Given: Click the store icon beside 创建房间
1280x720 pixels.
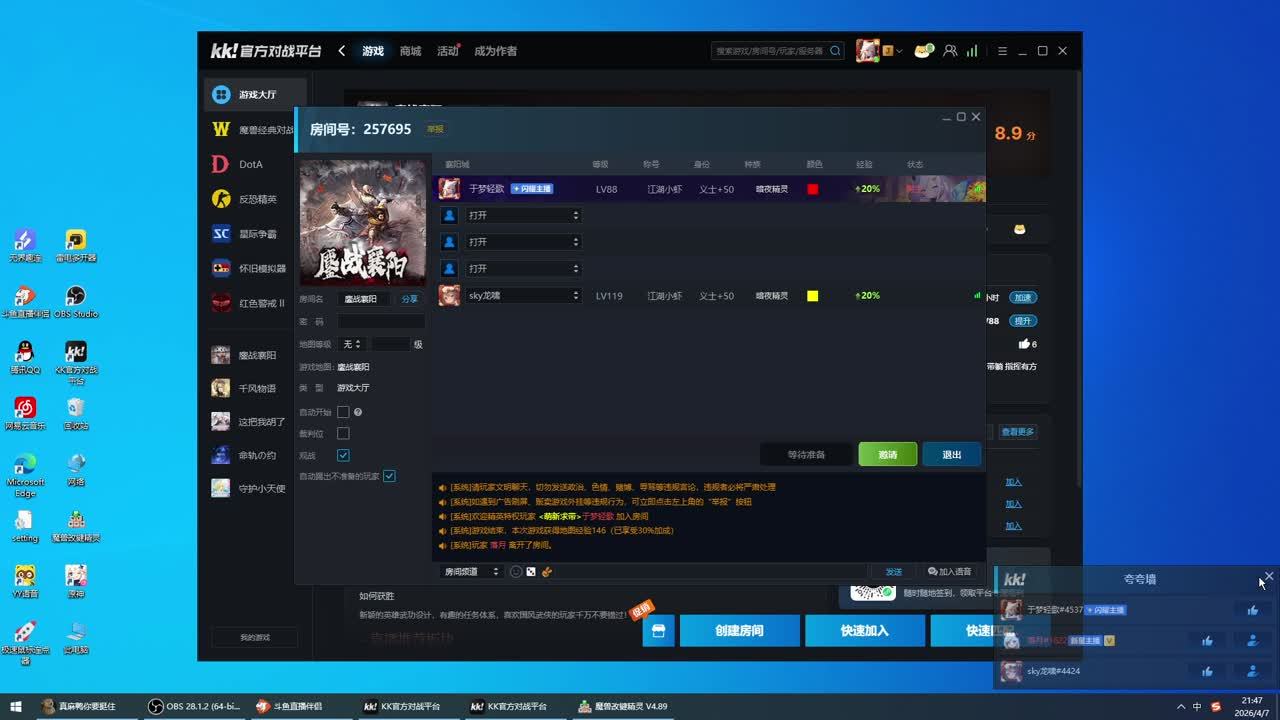Looking at the screenshot, I should pyautogui.click(x=658, y=631).
